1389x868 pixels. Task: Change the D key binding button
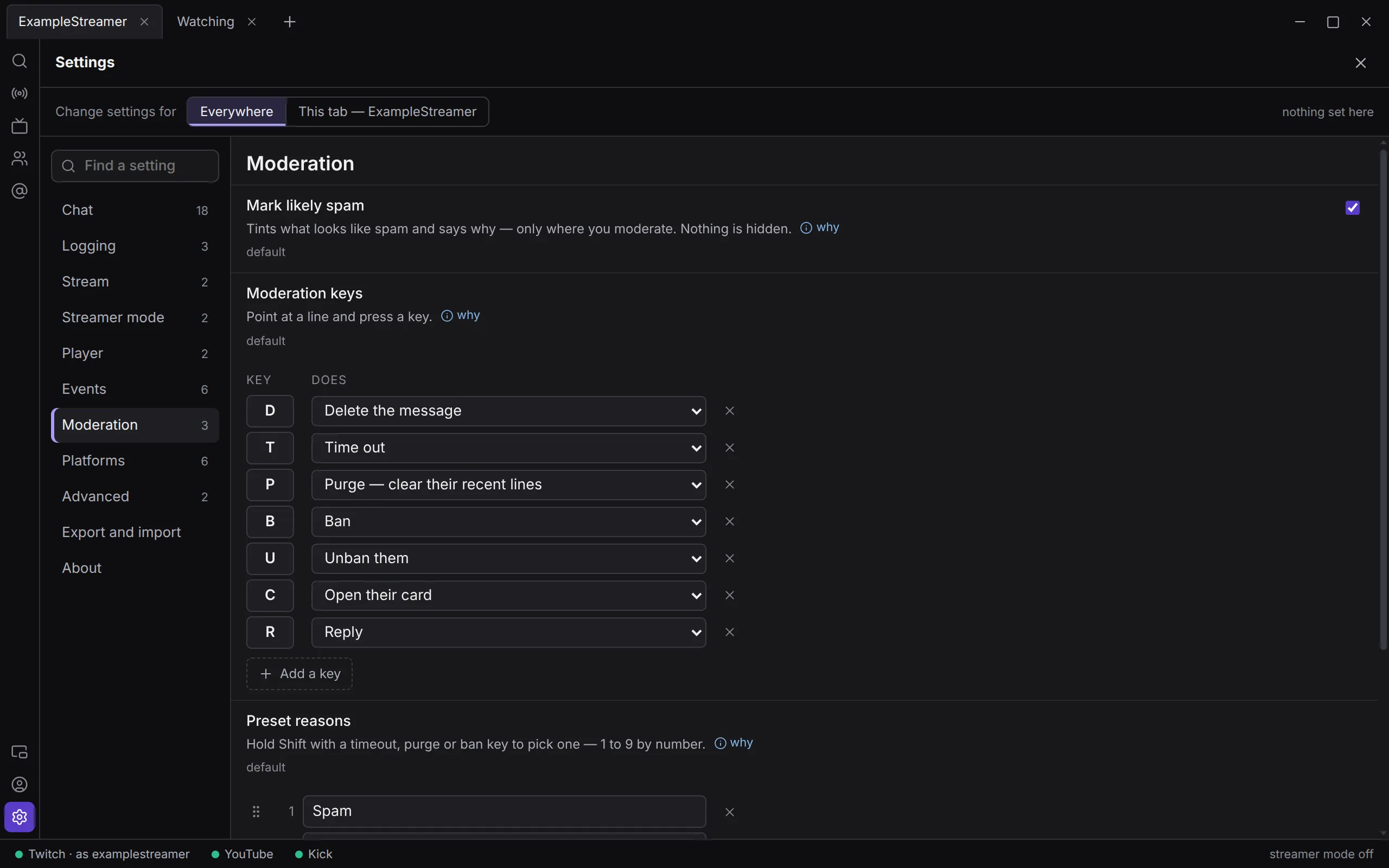(x=270, y=411)
